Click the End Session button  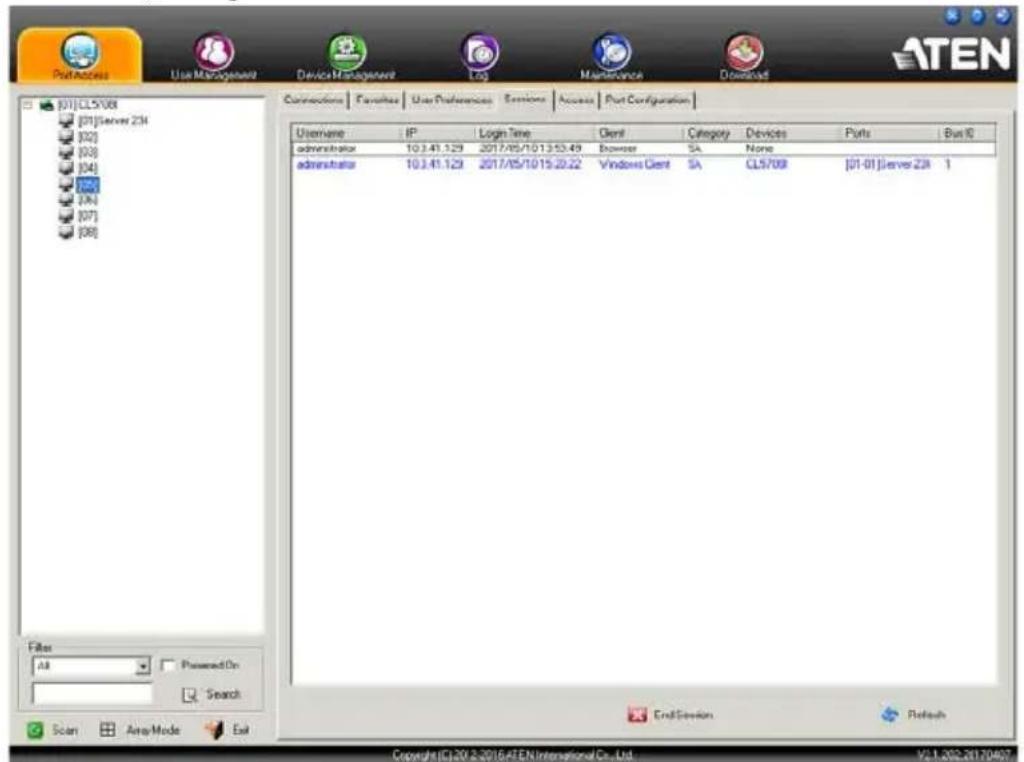(670, 715)
